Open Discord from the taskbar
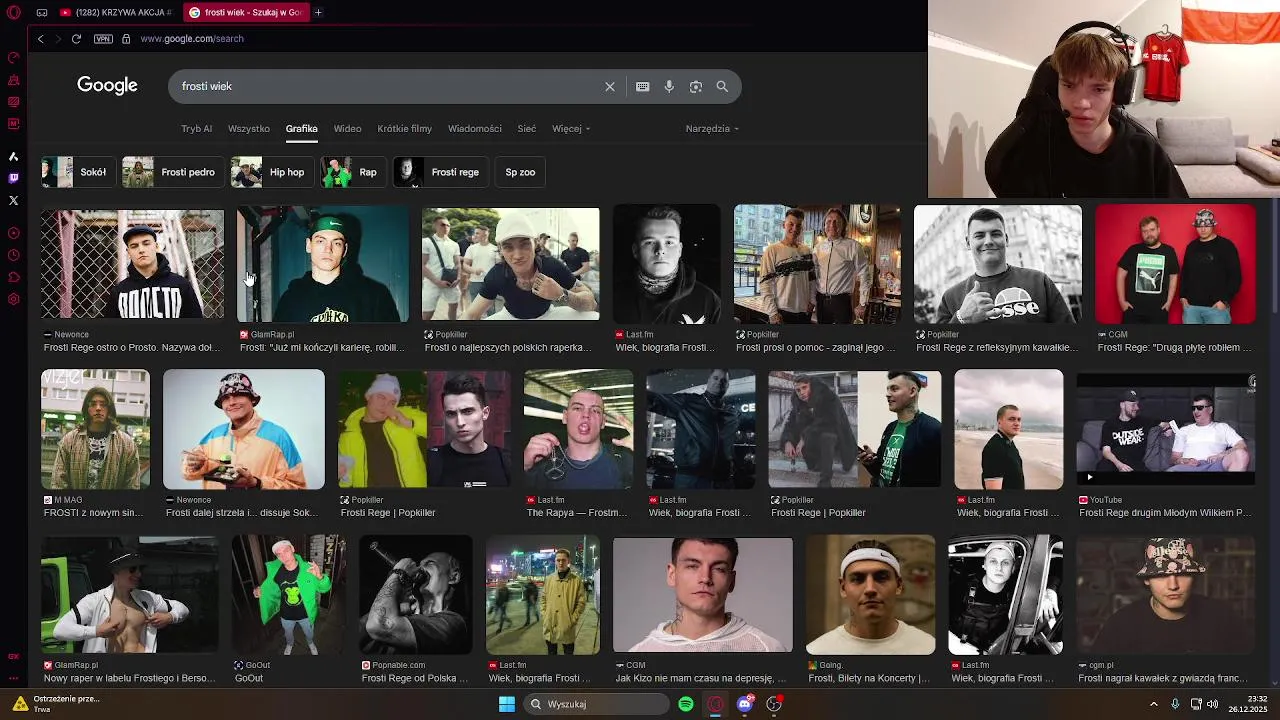This screenshot has width=1280, height=720. (744, 704)
